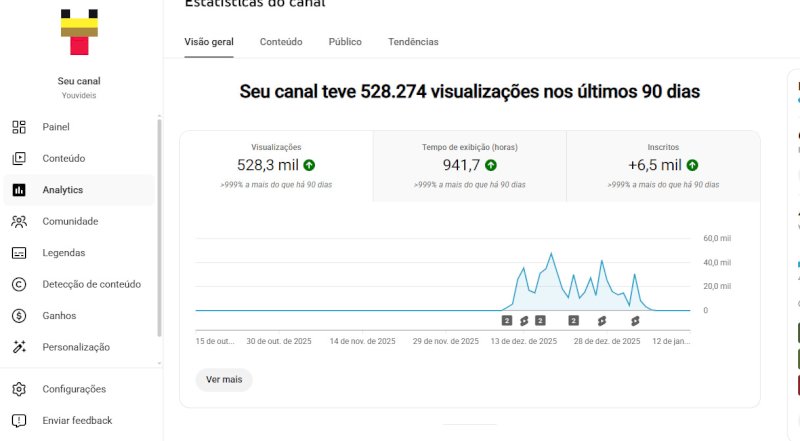
Task: Select the Tempo de exibição (horas) metric card
Action: (469, 166)
